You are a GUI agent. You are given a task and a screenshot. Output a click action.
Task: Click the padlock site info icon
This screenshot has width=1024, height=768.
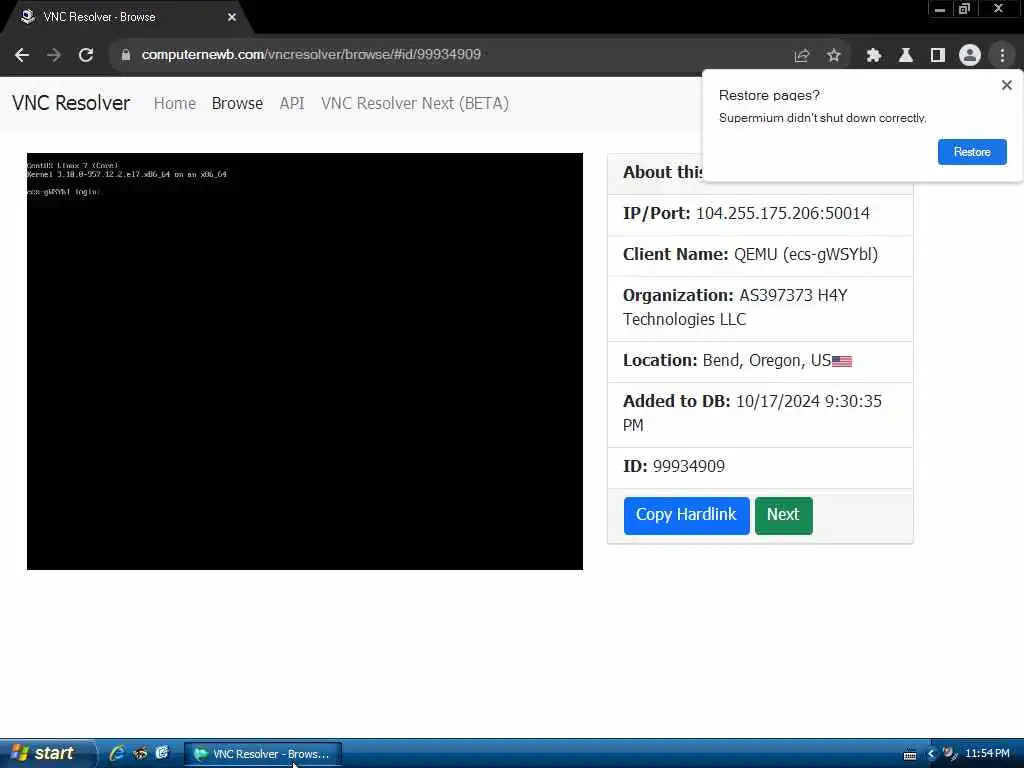tap(126, 55)
